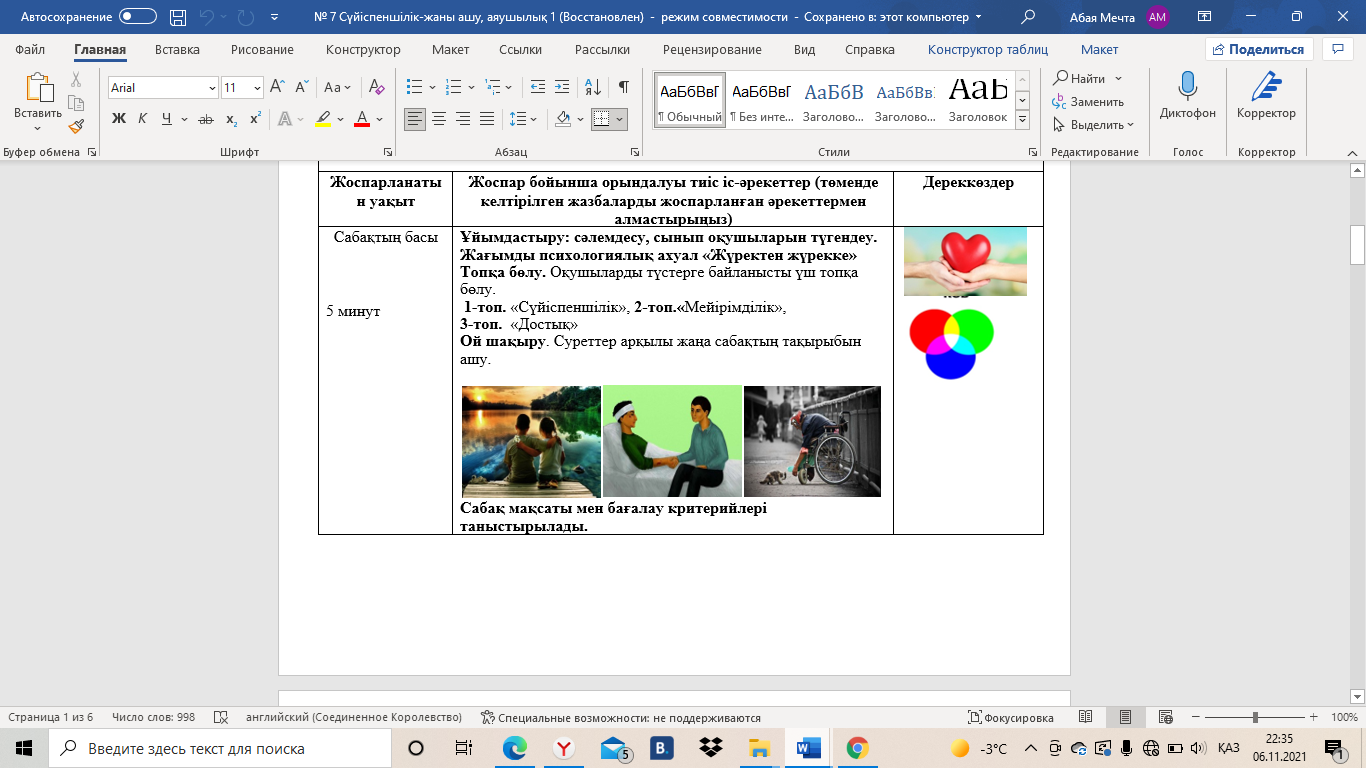Image resolution: width=1366 pixels, height=768 pixels.
Task: Toggle the Автосохранение switch
Action: click(137, 17)
